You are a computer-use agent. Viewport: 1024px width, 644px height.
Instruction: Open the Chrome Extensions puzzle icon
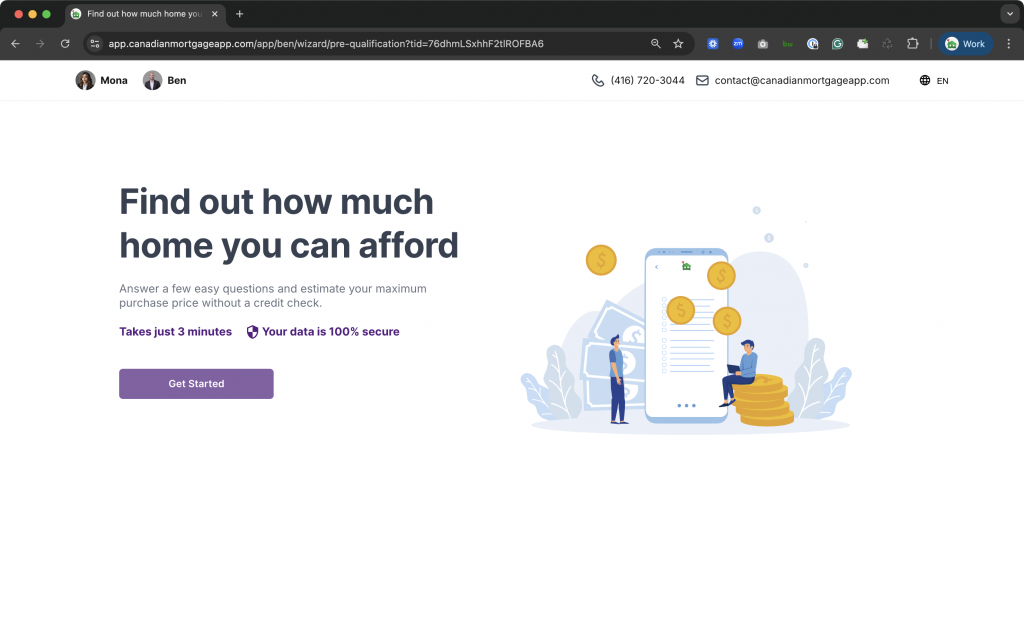coord(912,44)
